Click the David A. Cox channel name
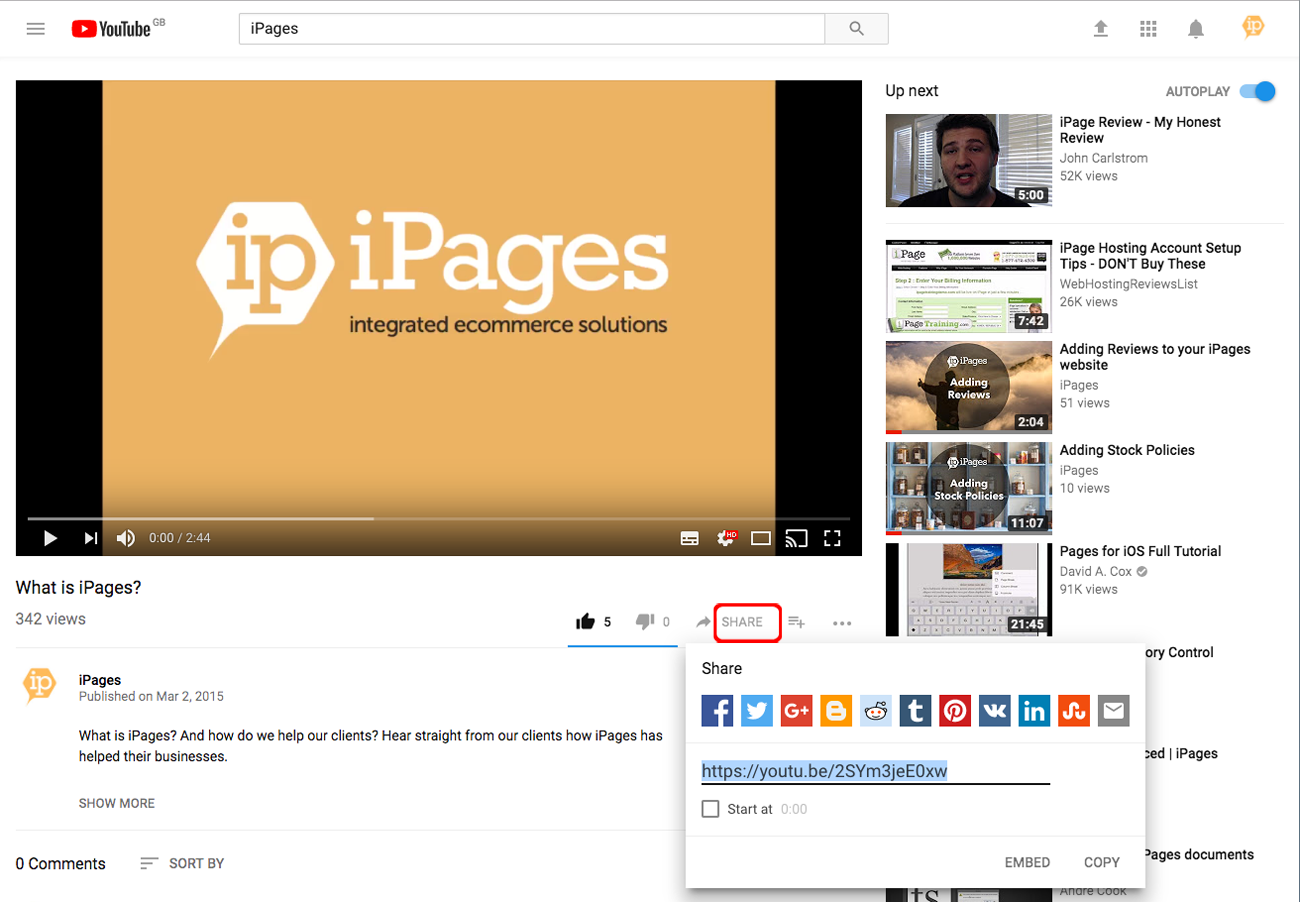The image size is (1300, 902). (x=1096, y=572)
